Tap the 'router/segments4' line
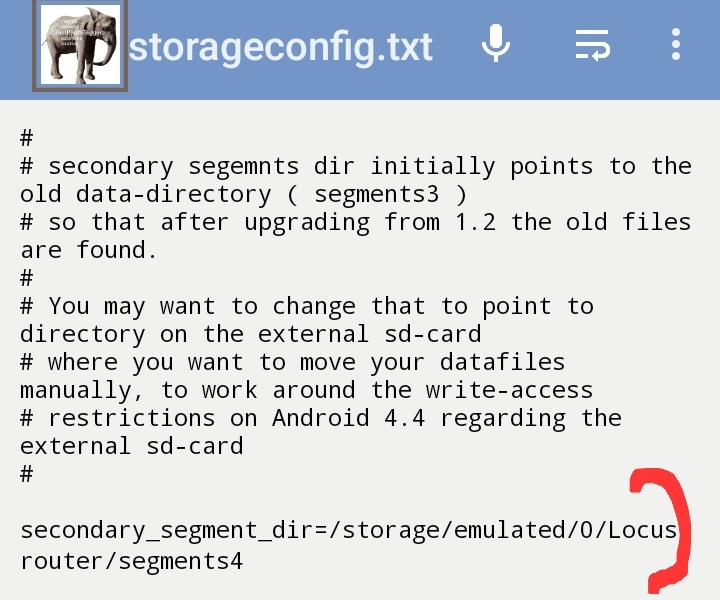The height and width of the screenshot is (600, 720). pyautogui.click(x=131, y=562)
